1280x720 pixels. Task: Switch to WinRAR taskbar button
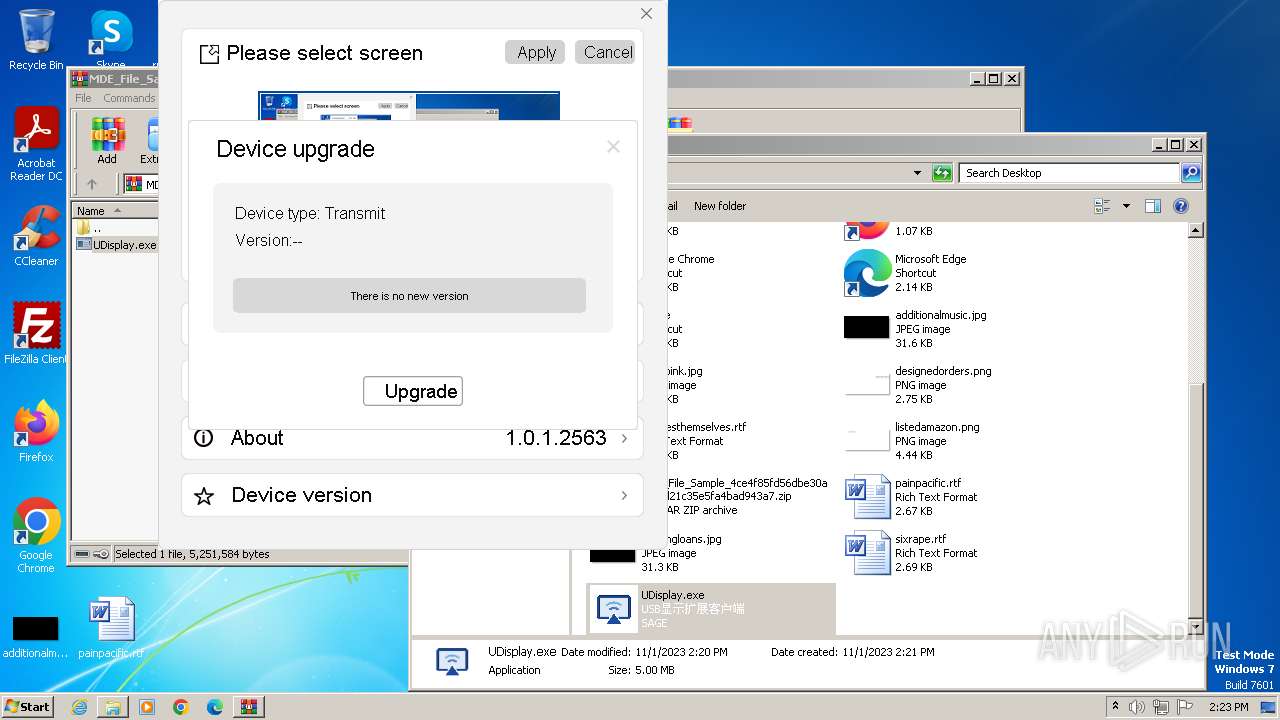(x=249, y=707)
